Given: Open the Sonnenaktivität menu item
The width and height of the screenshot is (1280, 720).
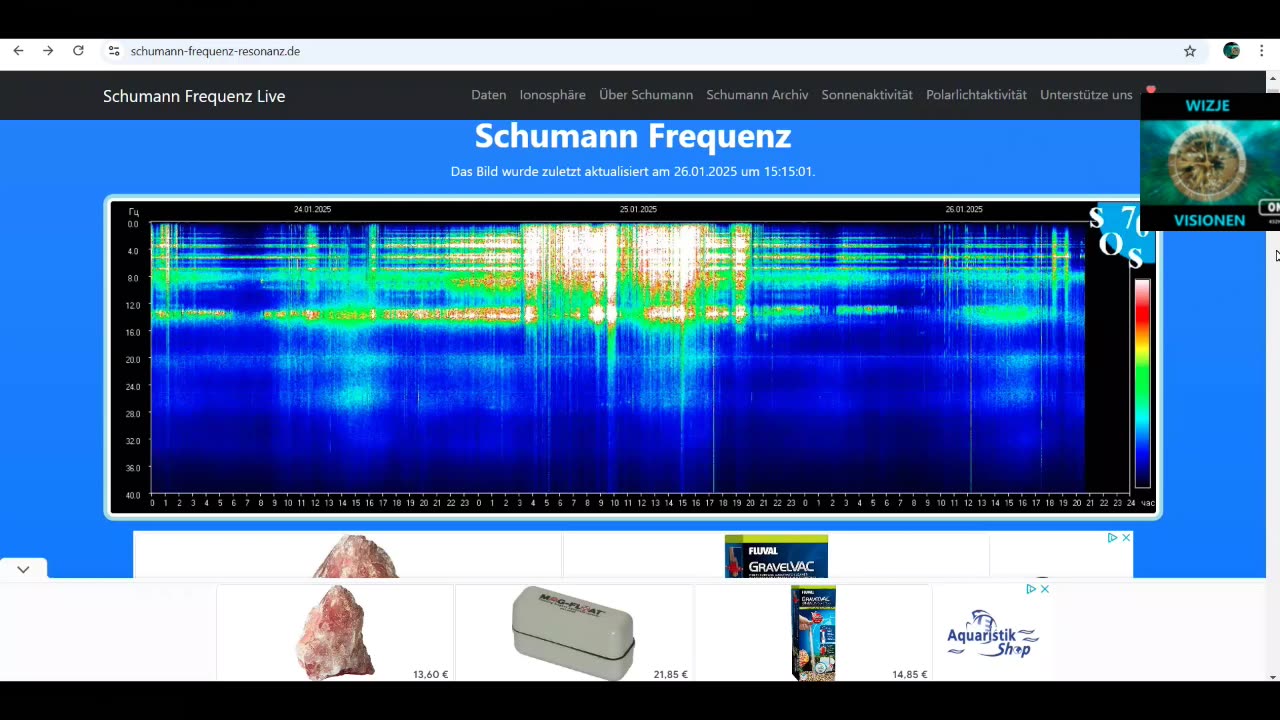Looking at the screenshot, I should point(867,95).
